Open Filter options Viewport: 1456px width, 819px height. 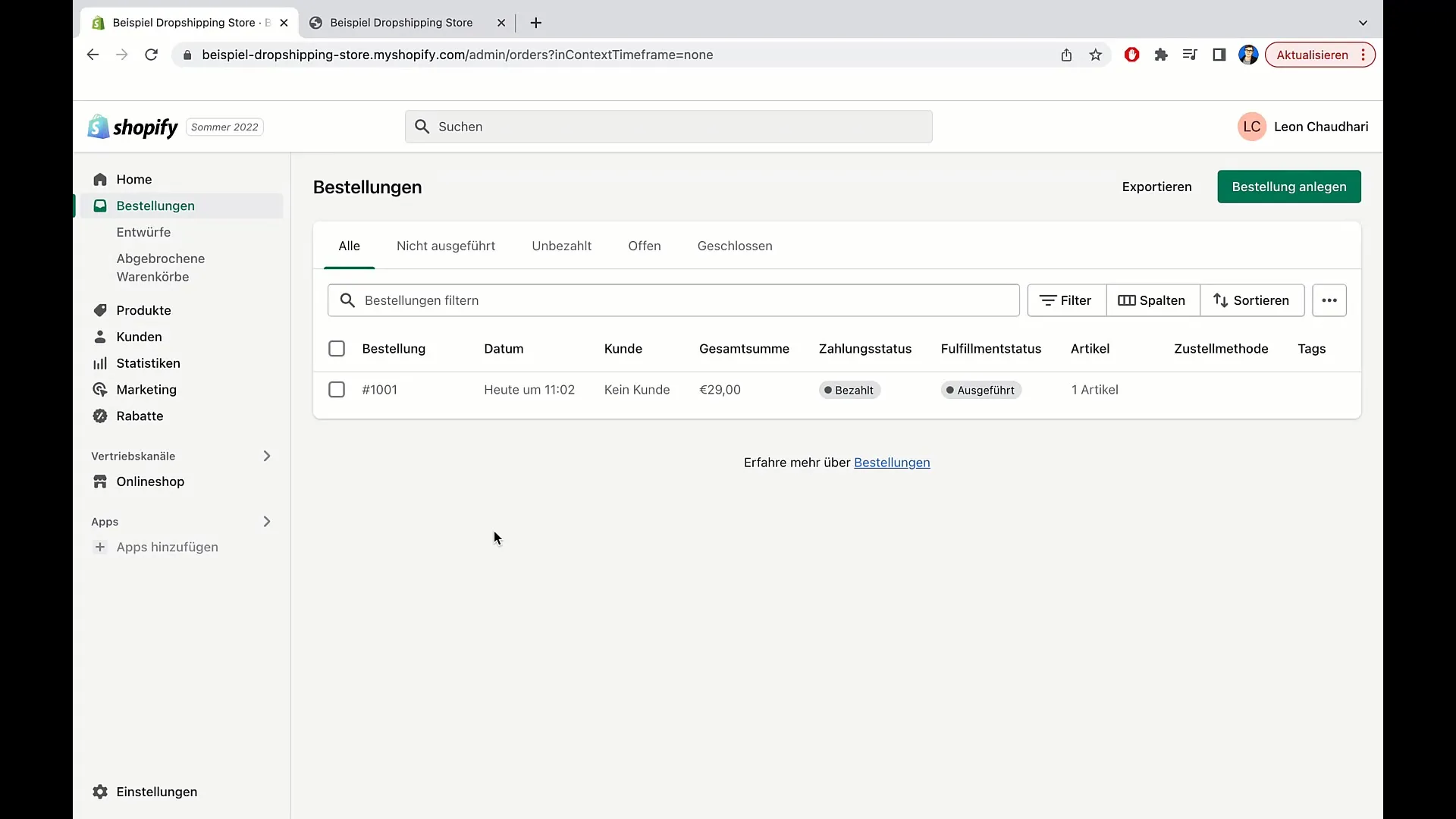click(1066, 300)
